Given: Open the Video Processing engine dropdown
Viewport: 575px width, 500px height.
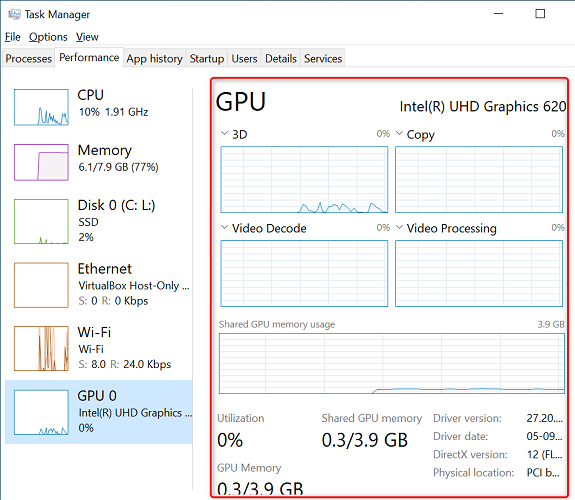Looking at the screenshot, I should click(399, 227).
